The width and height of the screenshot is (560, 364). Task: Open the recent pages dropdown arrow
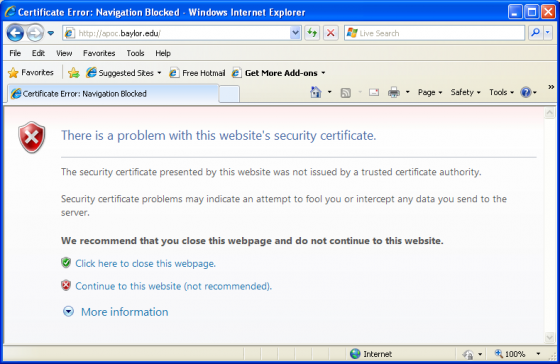(x=51, y=33)
